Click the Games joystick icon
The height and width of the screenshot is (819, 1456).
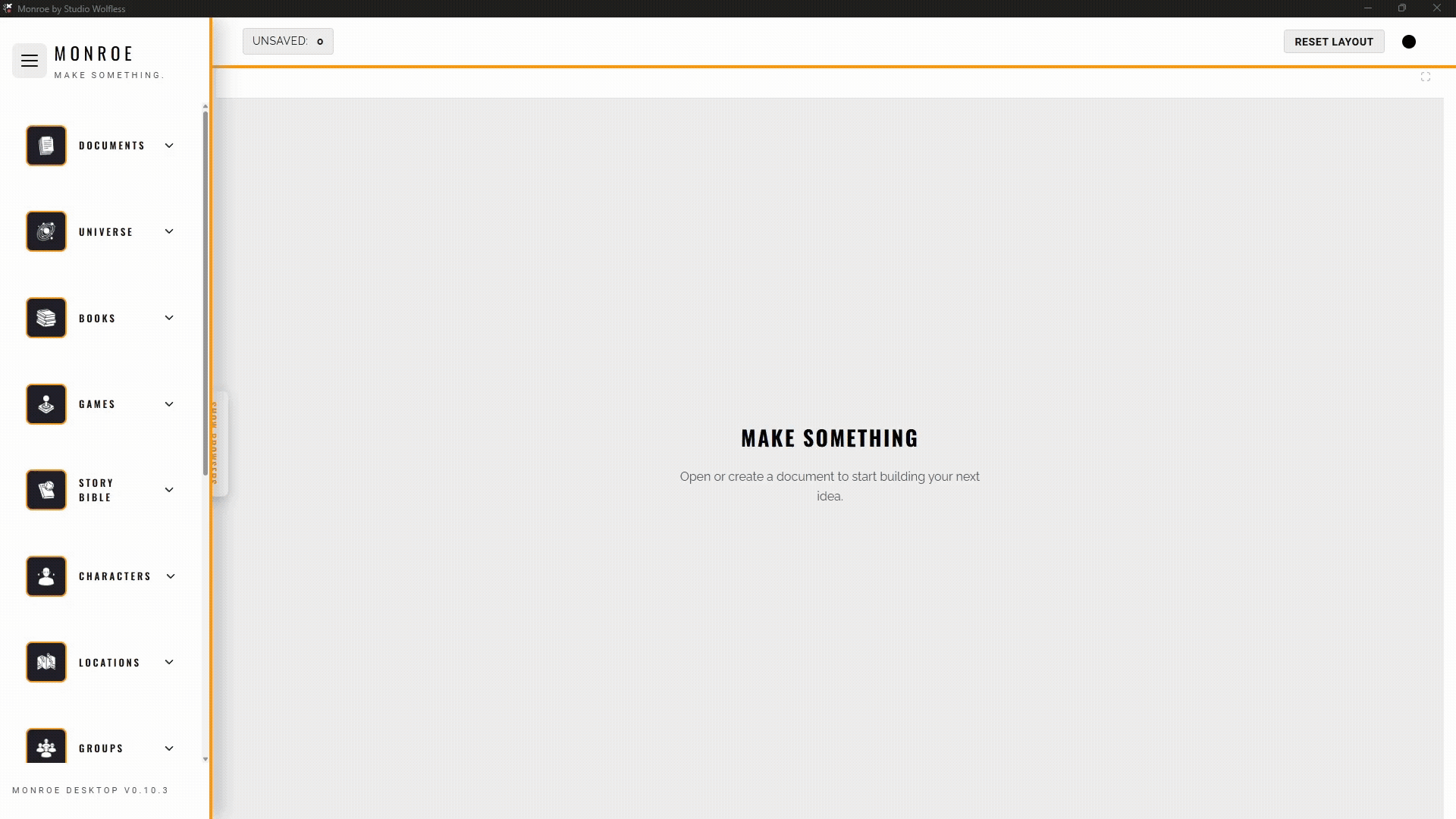tap(46, 404)
